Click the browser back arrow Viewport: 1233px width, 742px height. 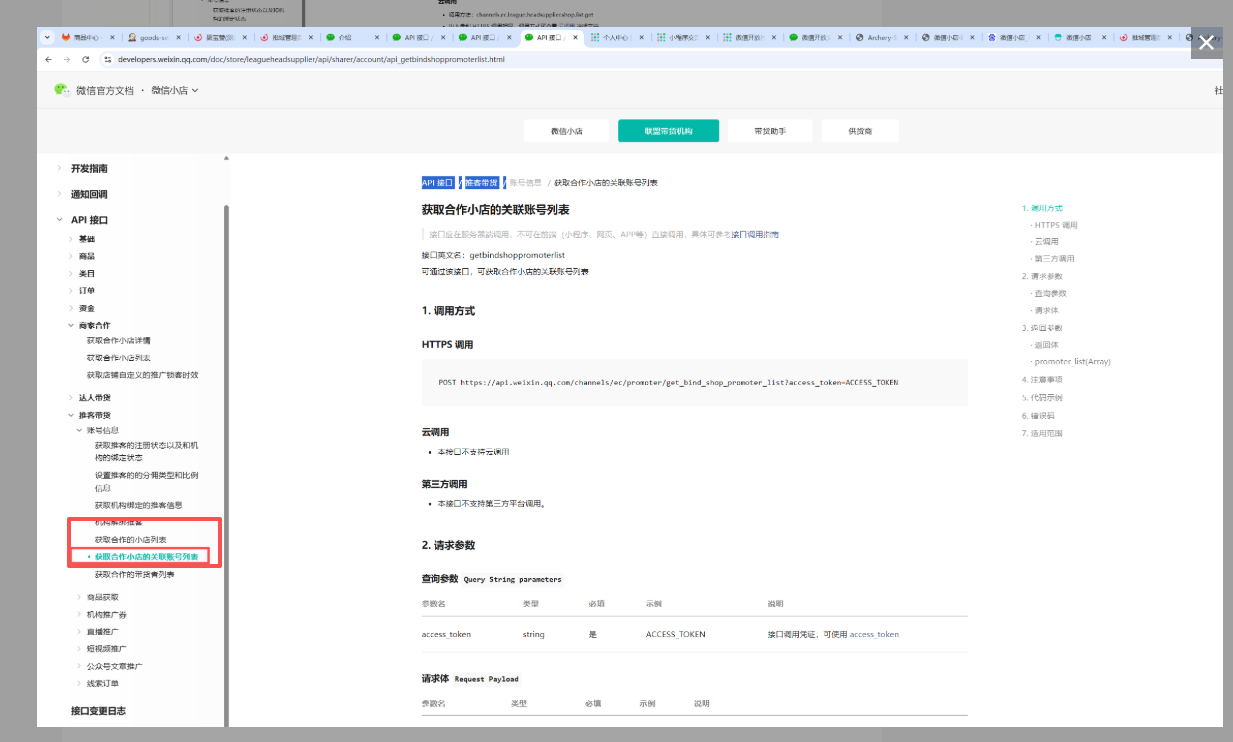49,60
